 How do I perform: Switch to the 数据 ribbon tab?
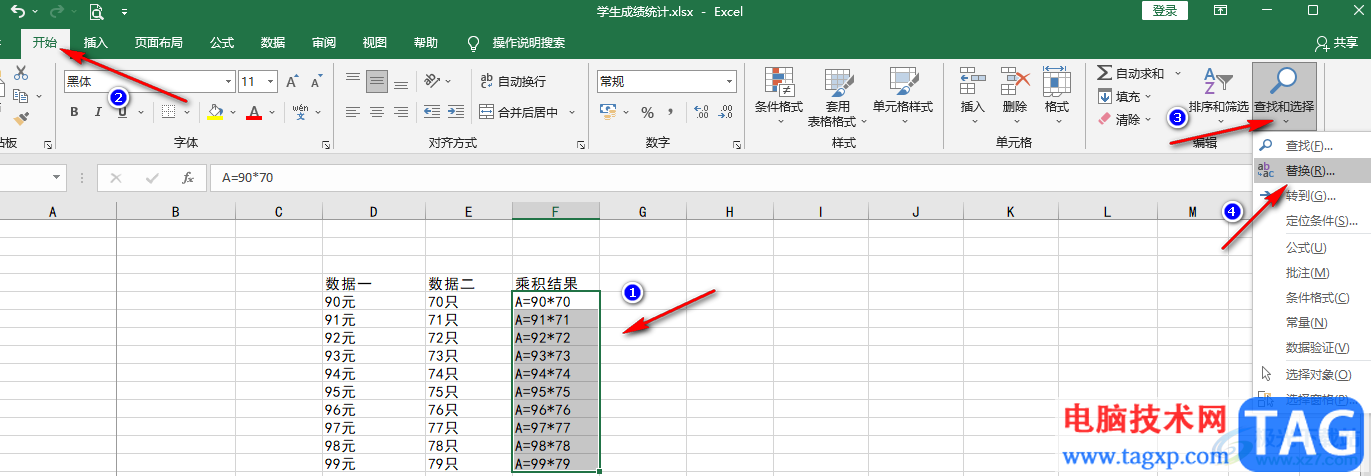272,43
